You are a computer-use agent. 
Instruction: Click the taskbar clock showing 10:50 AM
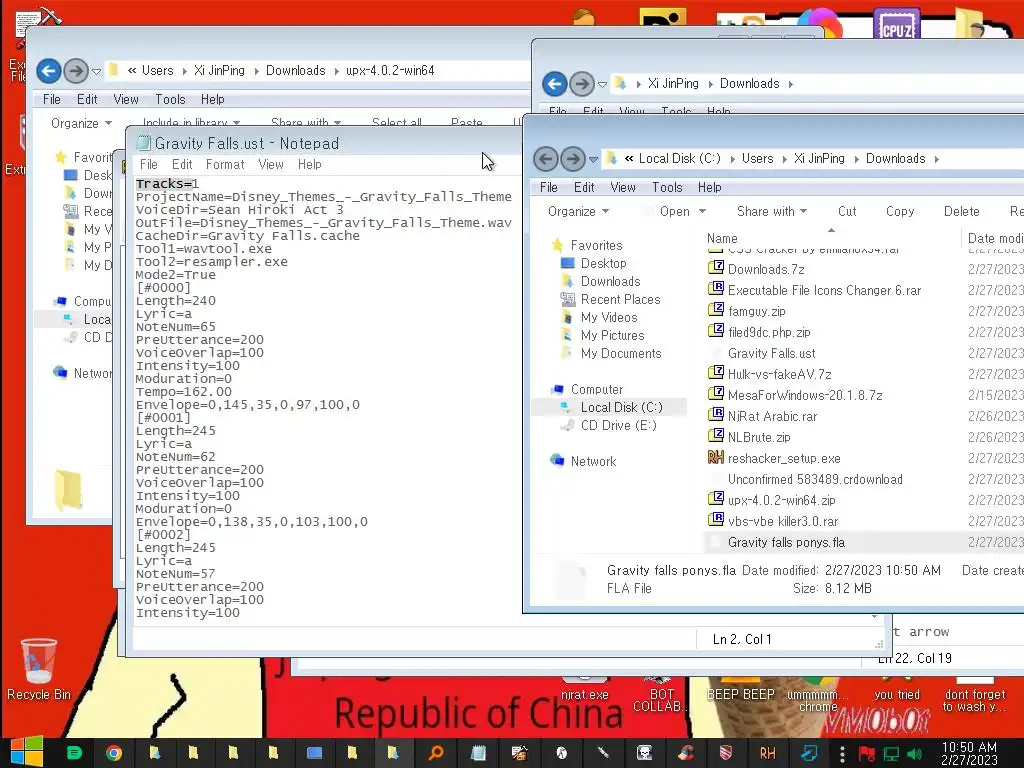click(969, 754)
